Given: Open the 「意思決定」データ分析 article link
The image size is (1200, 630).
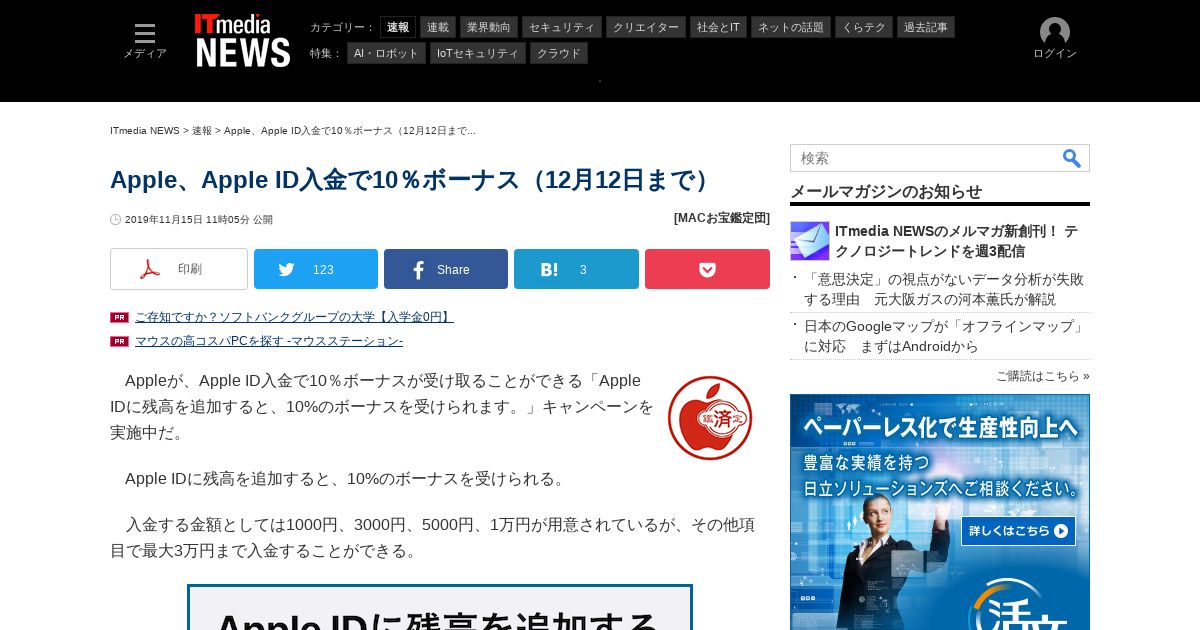Looking at the screenshot, I should [x=944, y=289].
